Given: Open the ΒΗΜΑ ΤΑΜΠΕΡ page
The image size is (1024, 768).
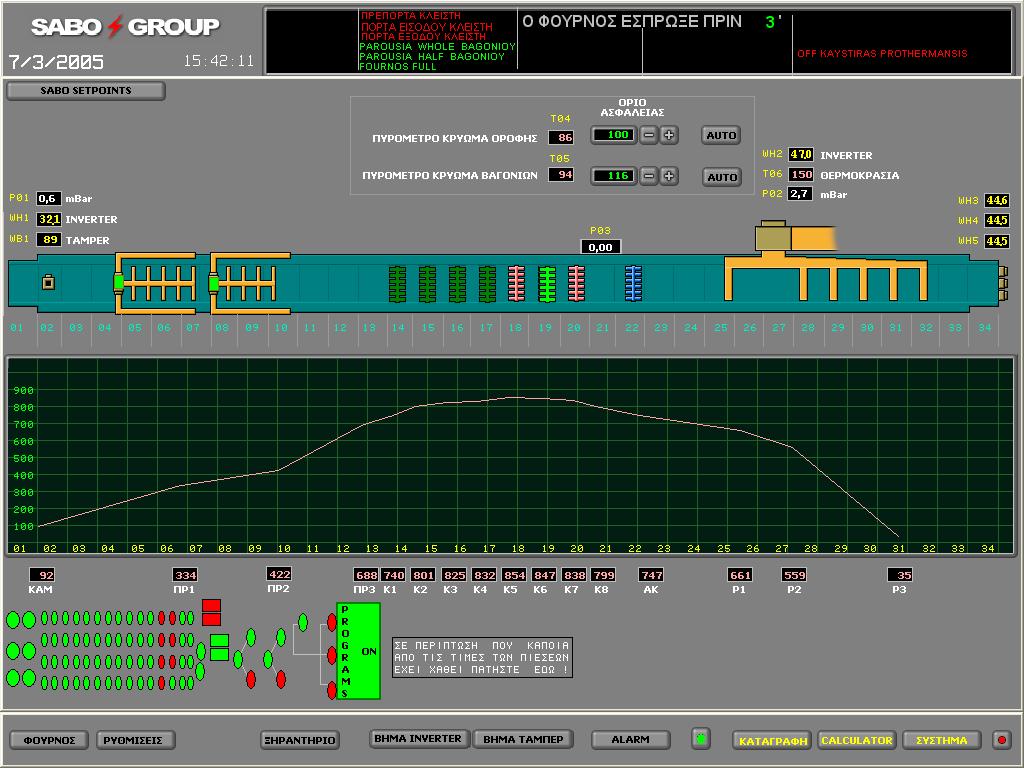Looking at the screenshot, I should (x=523, y=739).
